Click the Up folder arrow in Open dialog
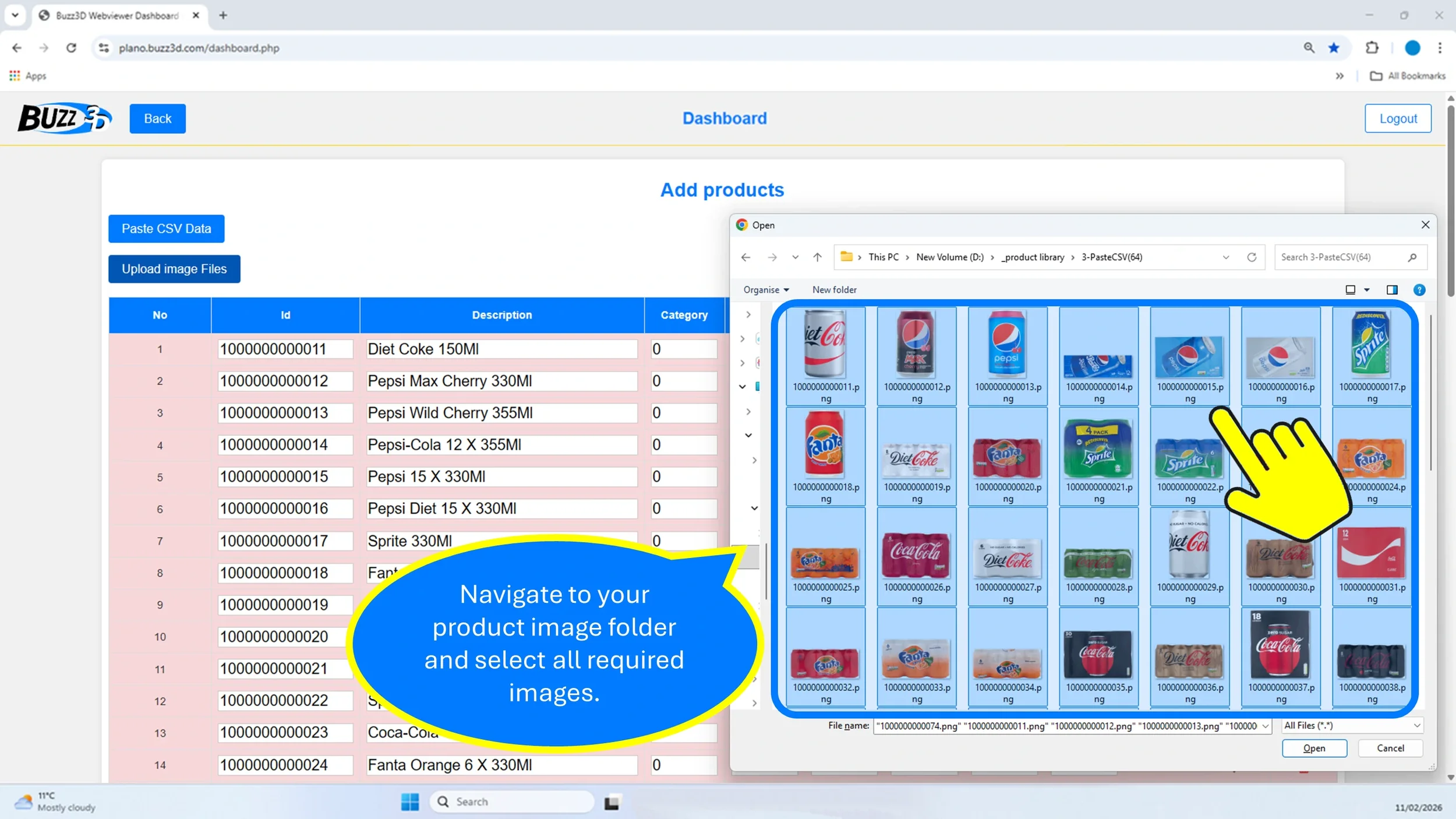The height and width of the screenshot is (819, 1456). (817, 257)
